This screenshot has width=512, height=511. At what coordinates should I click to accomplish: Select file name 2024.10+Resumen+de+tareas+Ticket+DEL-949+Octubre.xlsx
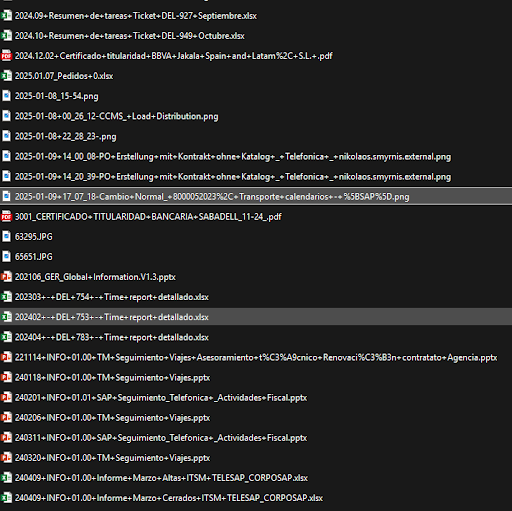click(130, 36)
